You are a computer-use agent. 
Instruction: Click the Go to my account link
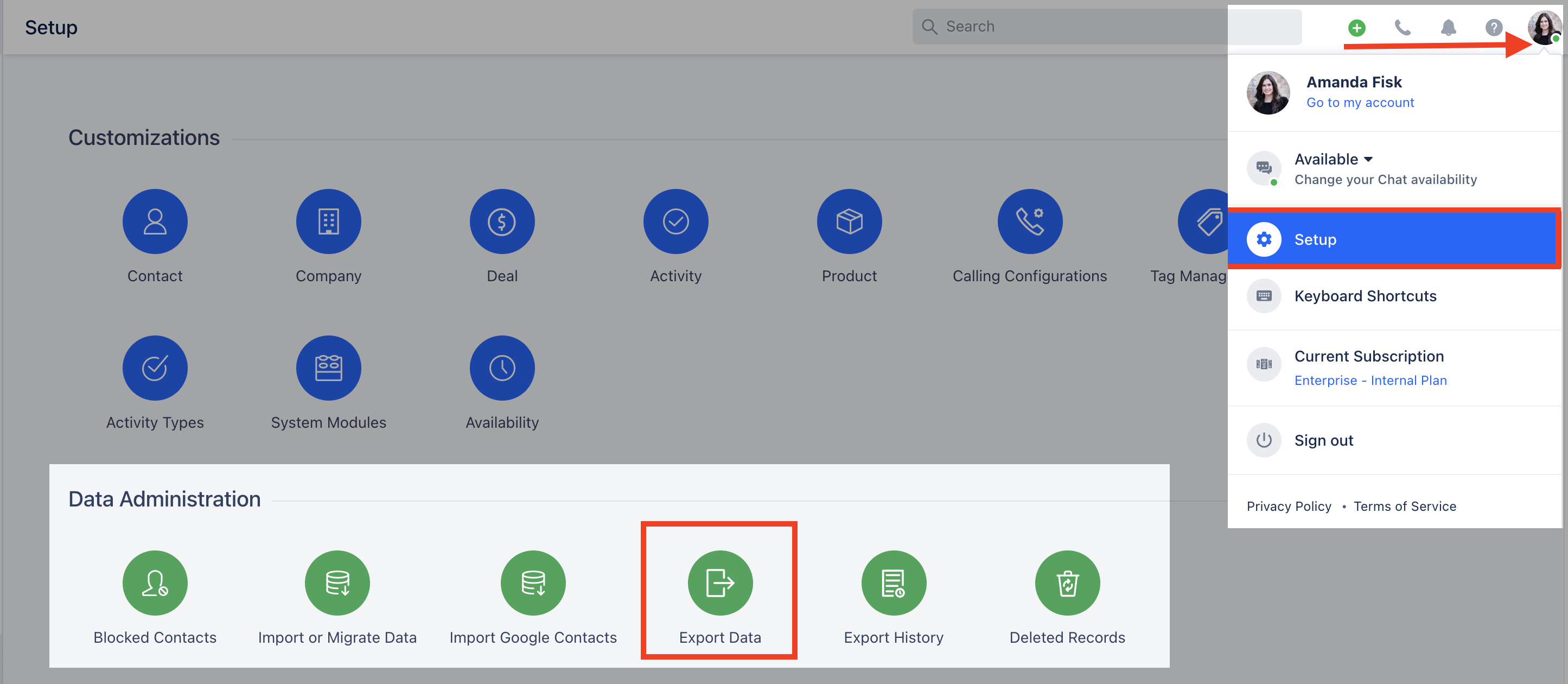tap(1360, 102)
